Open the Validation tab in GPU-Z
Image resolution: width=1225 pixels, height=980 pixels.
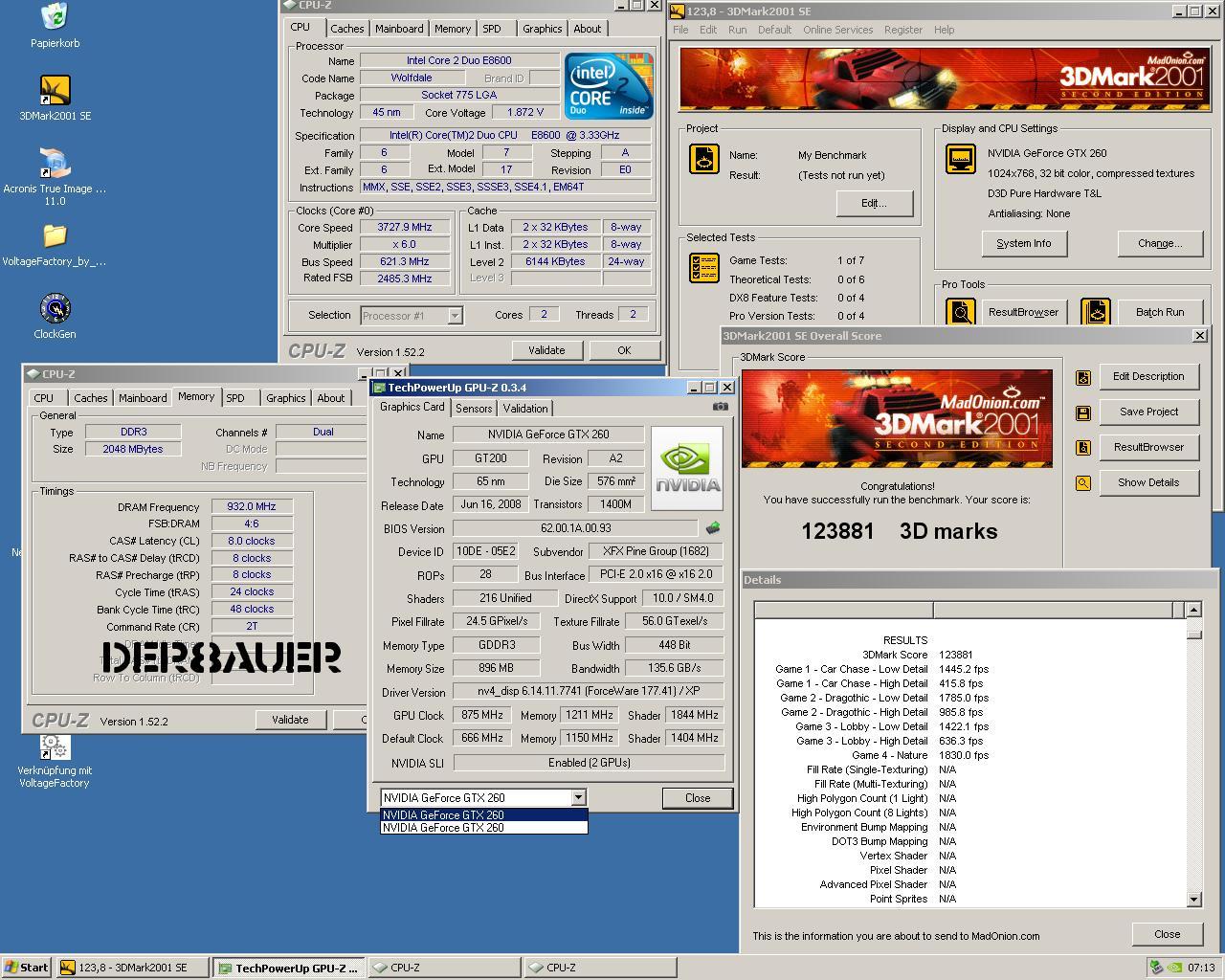tap(525, 408)
